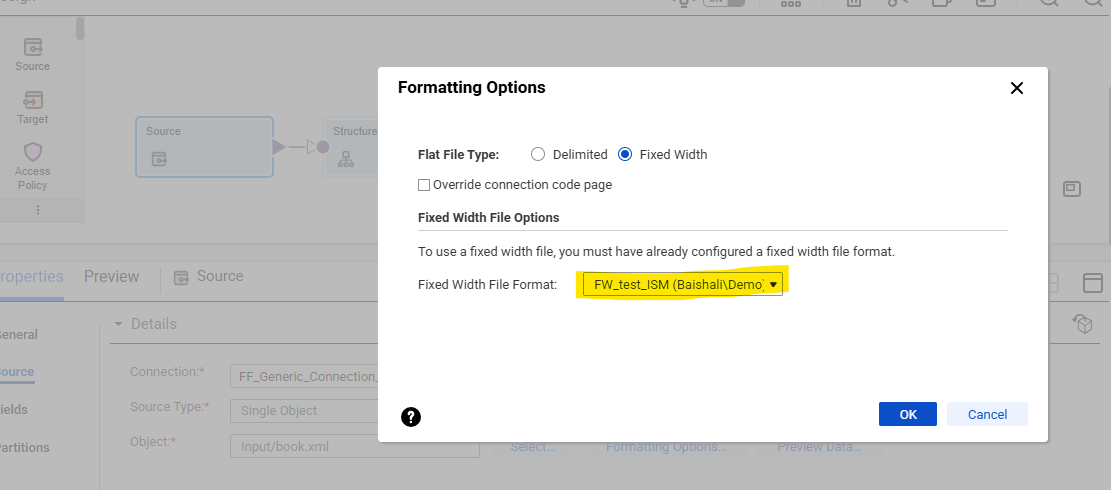Viewport: 1111px width, 490px height.
Task: Switch to the Preview tab
Action: 111,276
